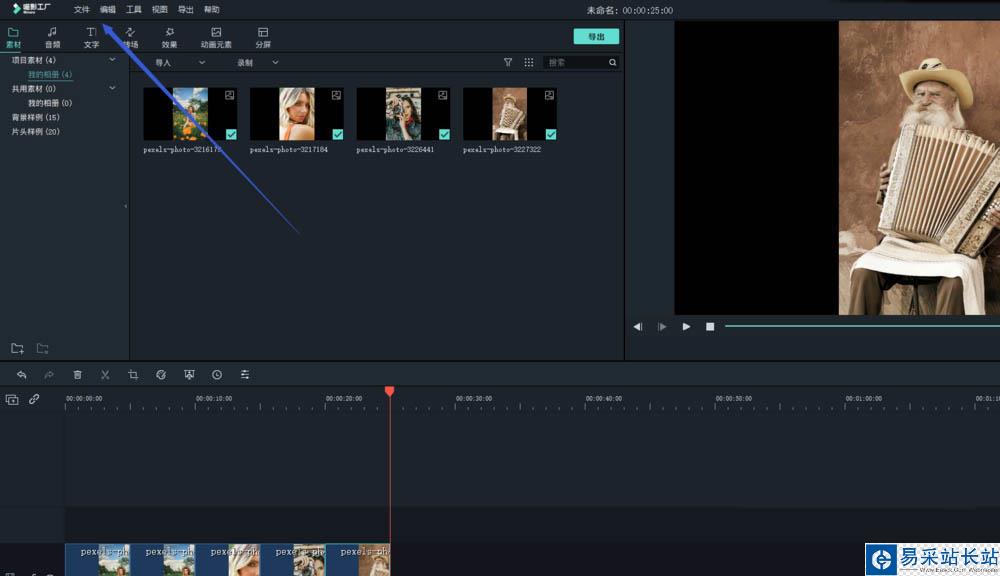Click the green screen portrait icon
1000x576 pixels.
[189, 375]
